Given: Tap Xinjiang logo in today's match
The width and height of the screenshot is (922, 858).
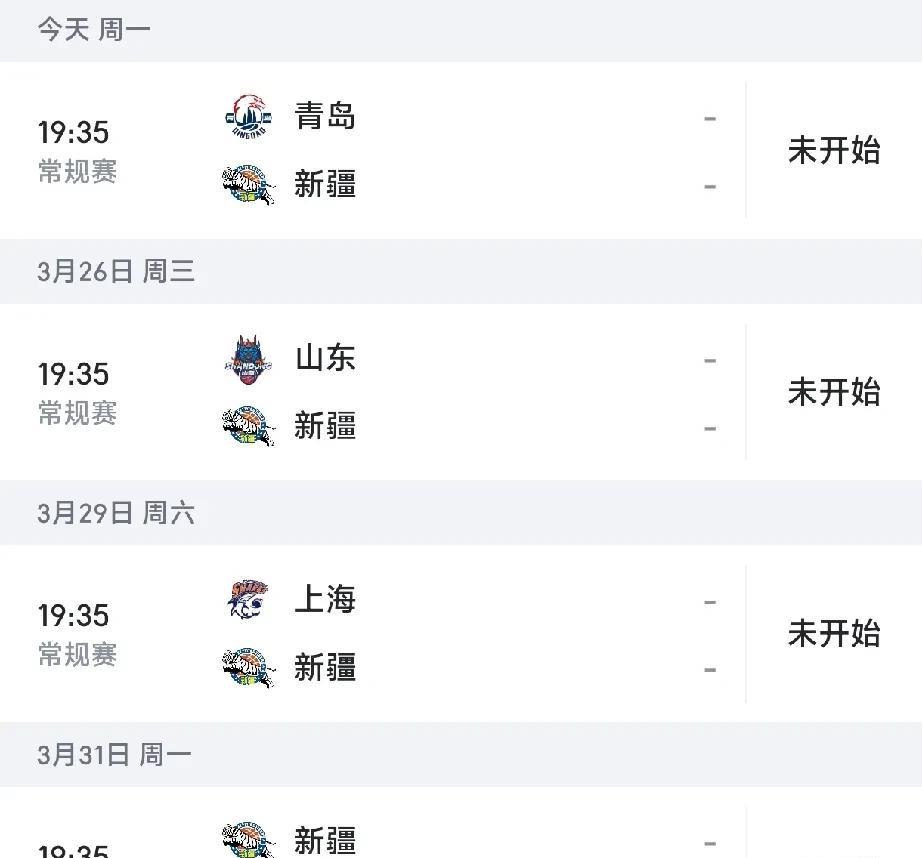Looking at the screenshot, I should pos(248,185).
